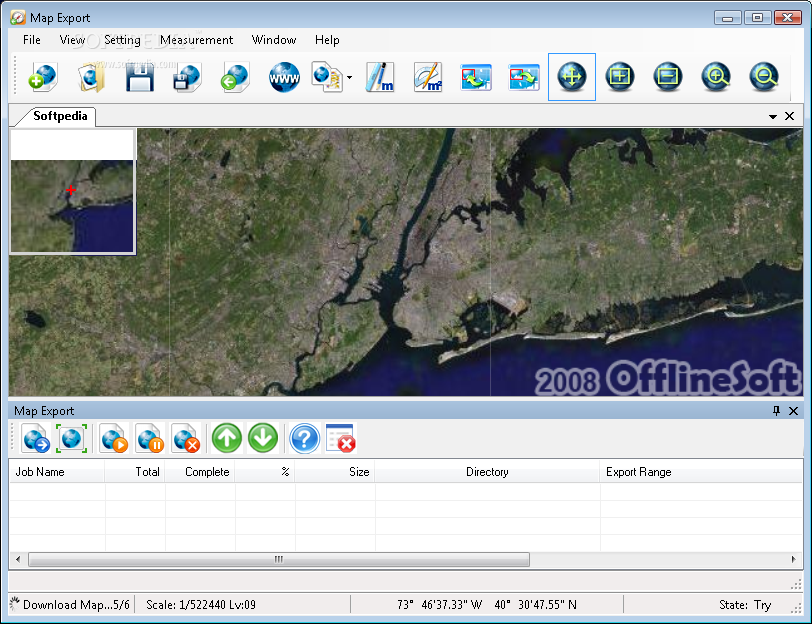Image resolution: width=812 pixels, height=624 pixels.
Task: Click the scrollbar left arrow
Action: click(18, 559)
